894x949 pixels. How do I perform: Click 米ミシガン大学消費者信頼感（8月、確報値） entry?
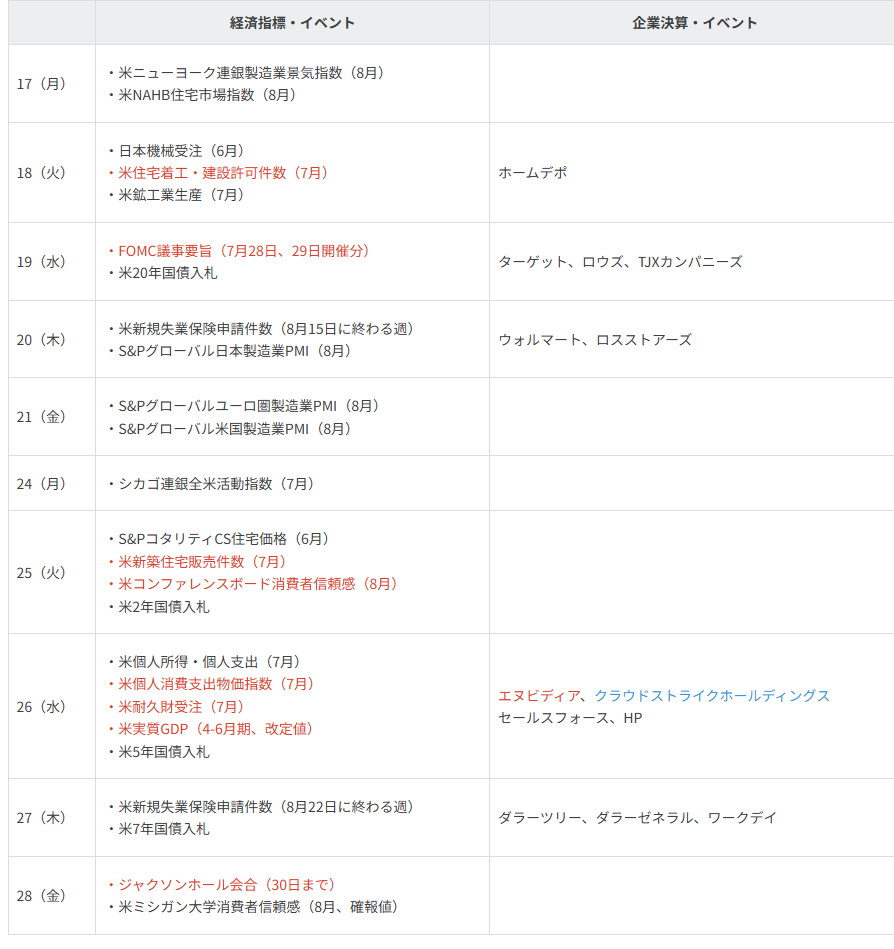(x=254, y=907)
